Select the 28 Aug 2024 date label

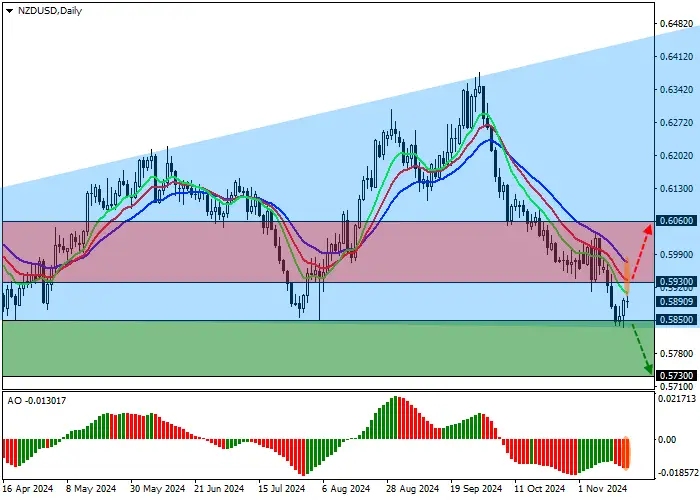(413, 489)
